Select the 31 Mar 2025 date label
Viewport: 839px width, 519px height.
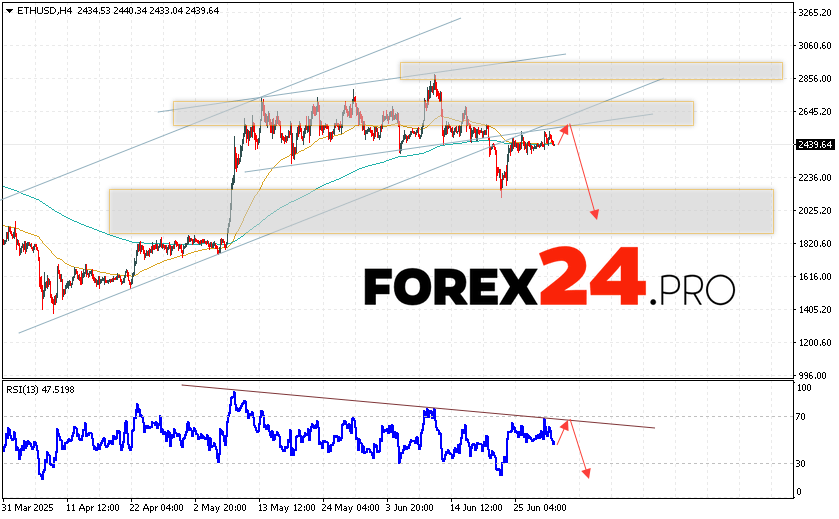tap(30, 507)
